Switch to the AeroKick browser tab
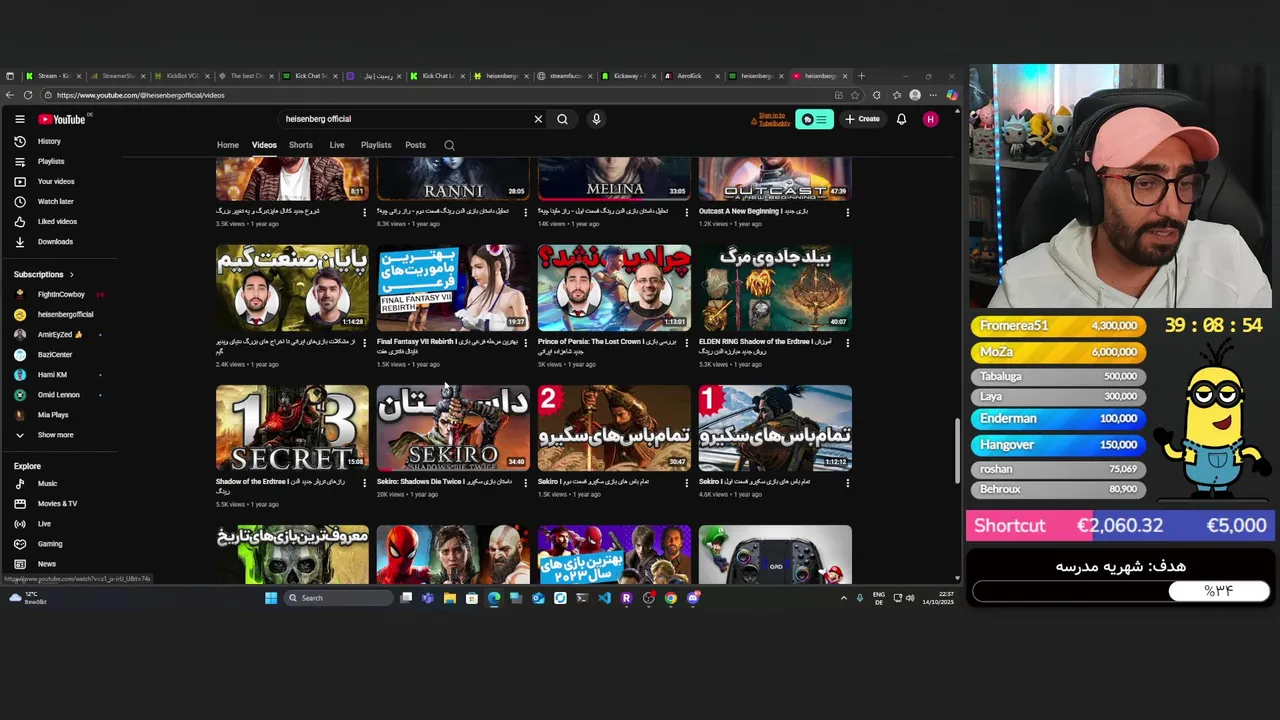This screenshot has height=720, width=1280. click(x=690, y=76)
